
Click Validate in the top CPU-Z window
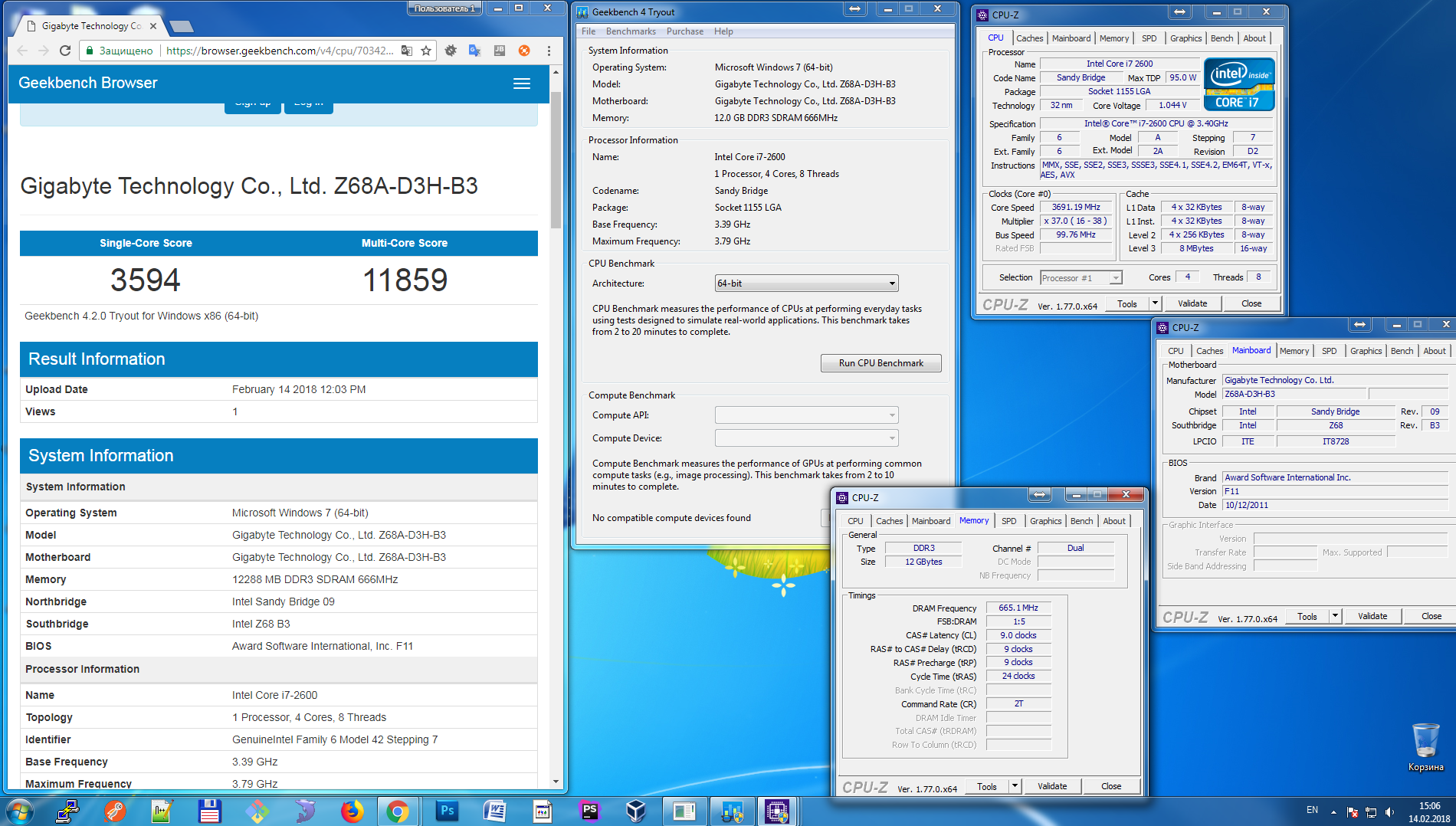click(1192, 303)
